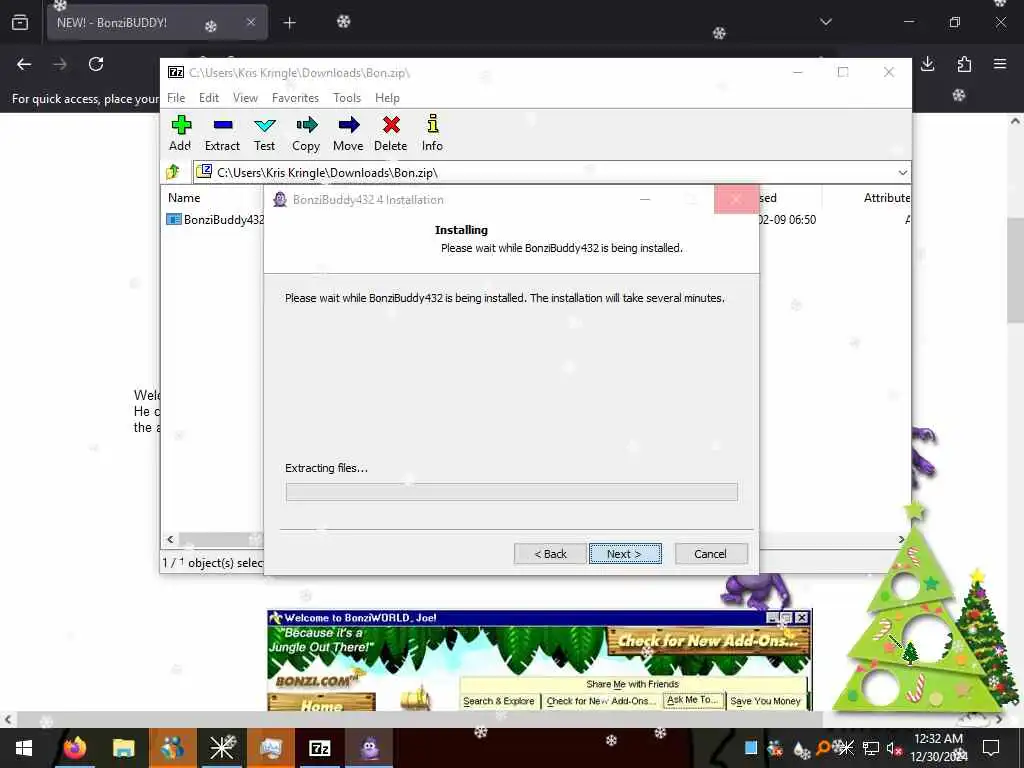Open the Help menu in 7-Zip
1024x768 pixels.
click(387, 98)
